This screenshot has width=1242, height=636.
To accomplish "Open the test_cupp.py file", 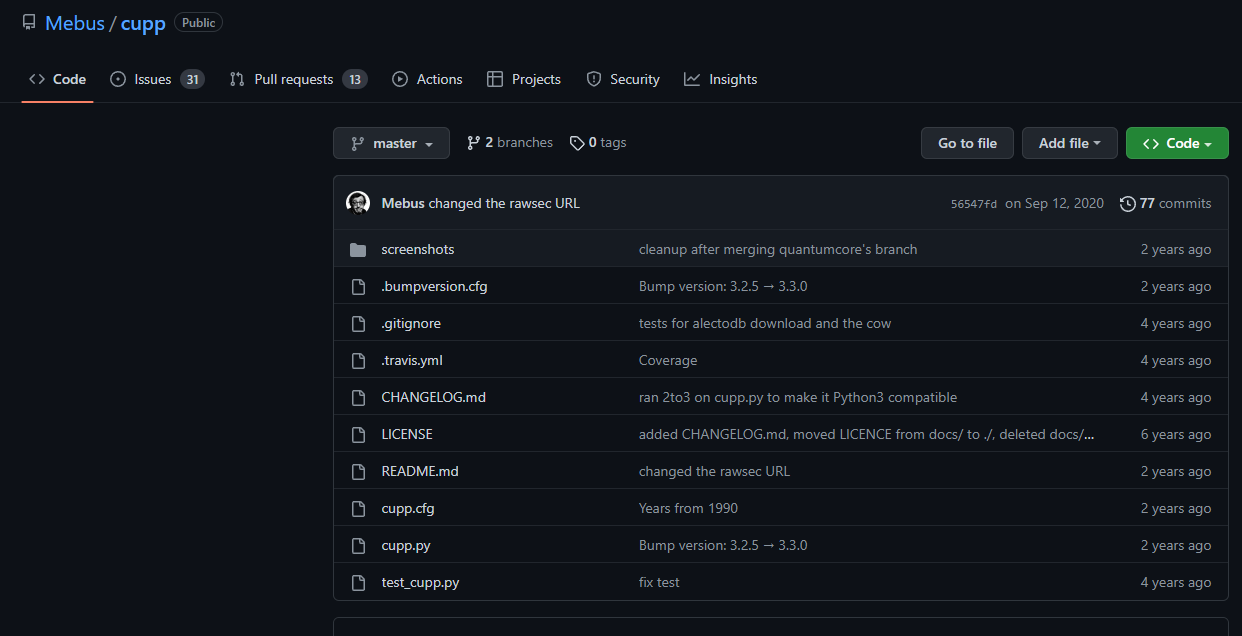I will (420, 582).
